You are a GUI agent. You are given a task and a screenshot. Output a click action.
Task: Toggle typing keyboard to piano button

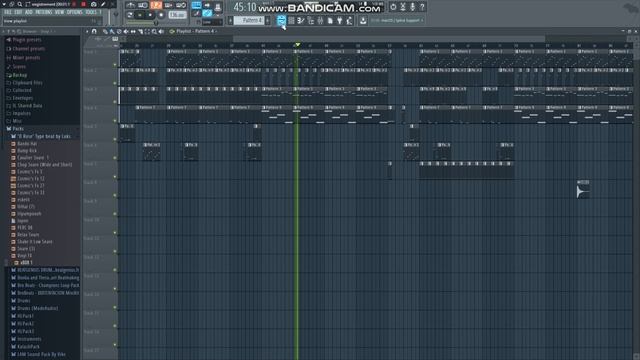[x=196, y=5]
